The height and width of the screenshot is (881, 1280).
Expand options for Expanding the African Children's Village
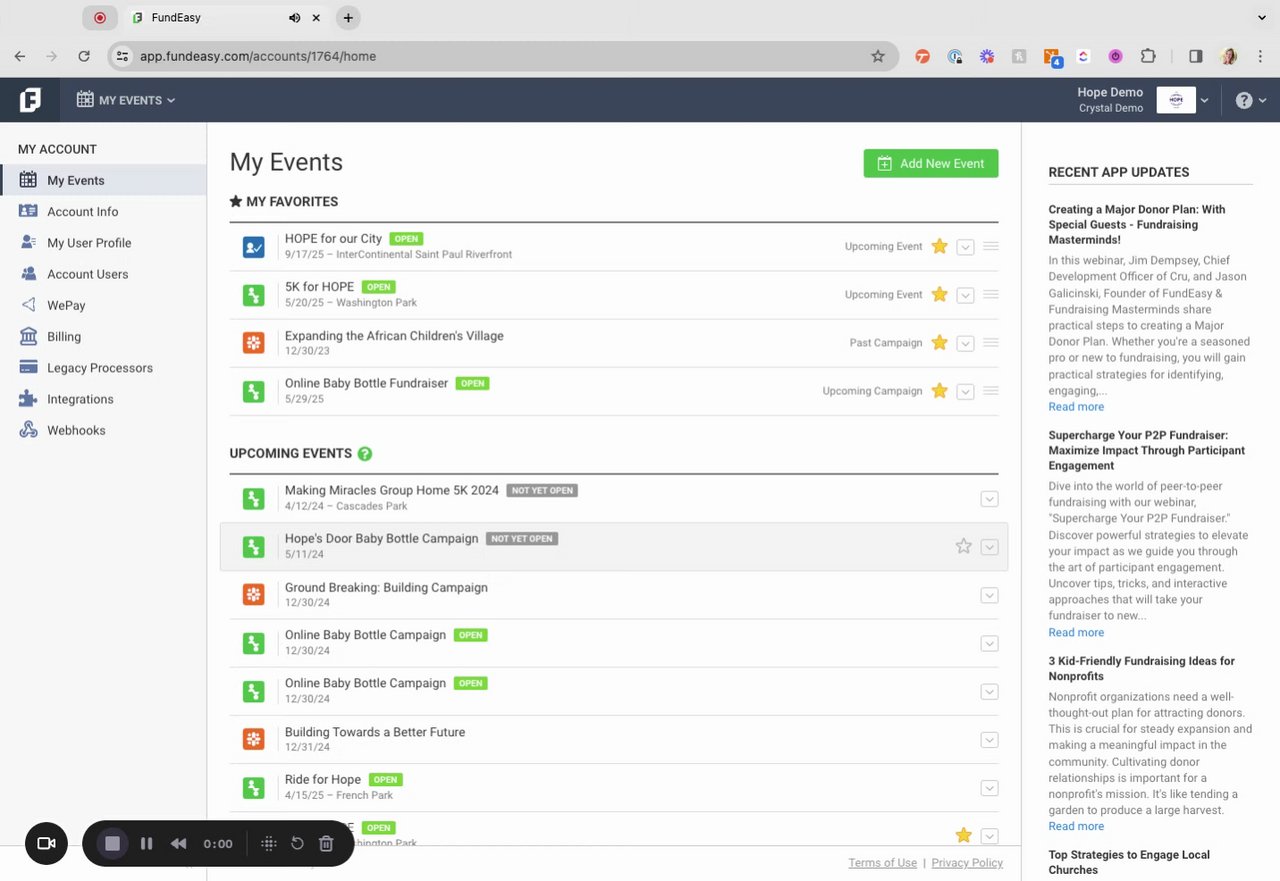(965, 343)
